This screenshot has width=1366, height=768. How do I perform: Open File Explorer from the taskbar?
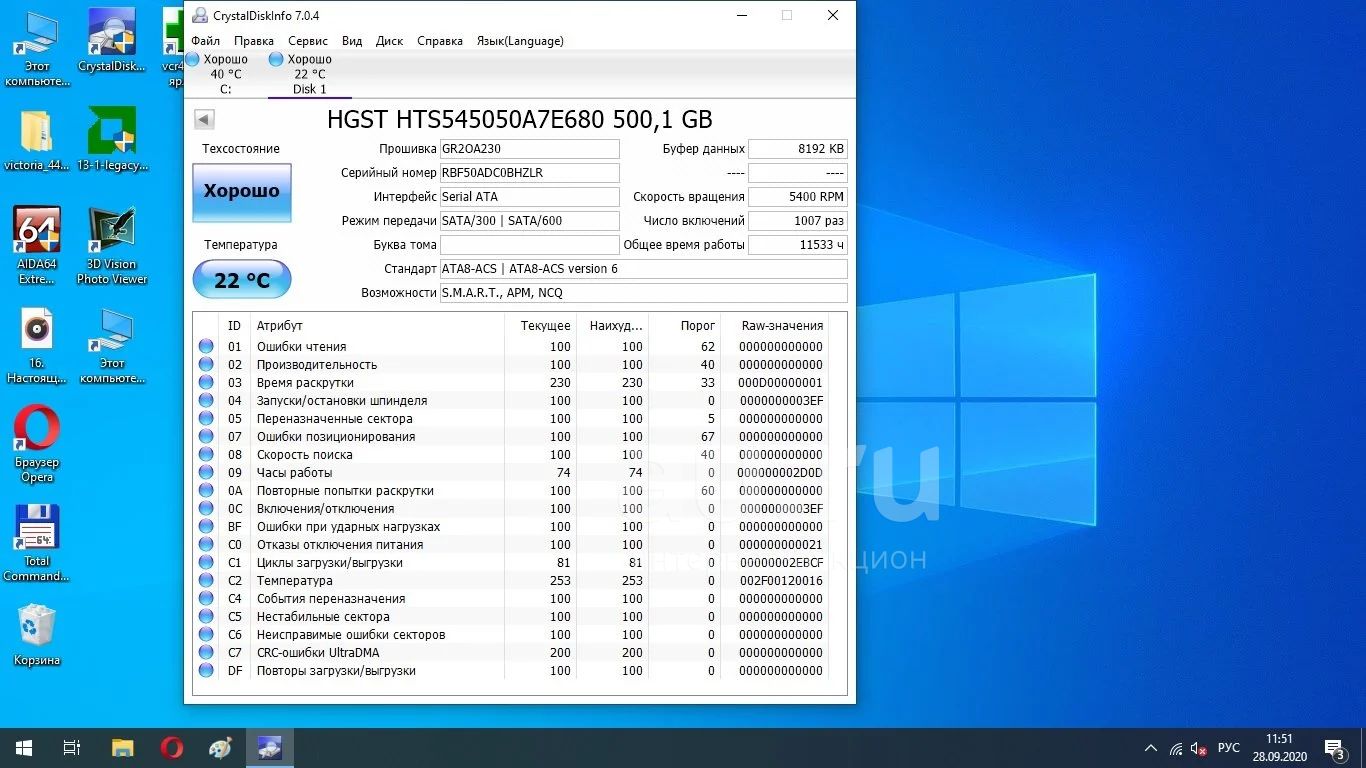tap(122, 748)
